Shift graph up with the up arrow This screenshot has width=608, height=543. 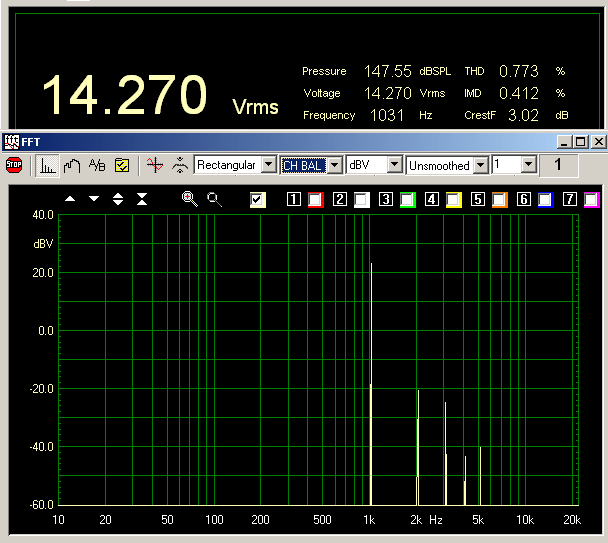tap(70, 199)
